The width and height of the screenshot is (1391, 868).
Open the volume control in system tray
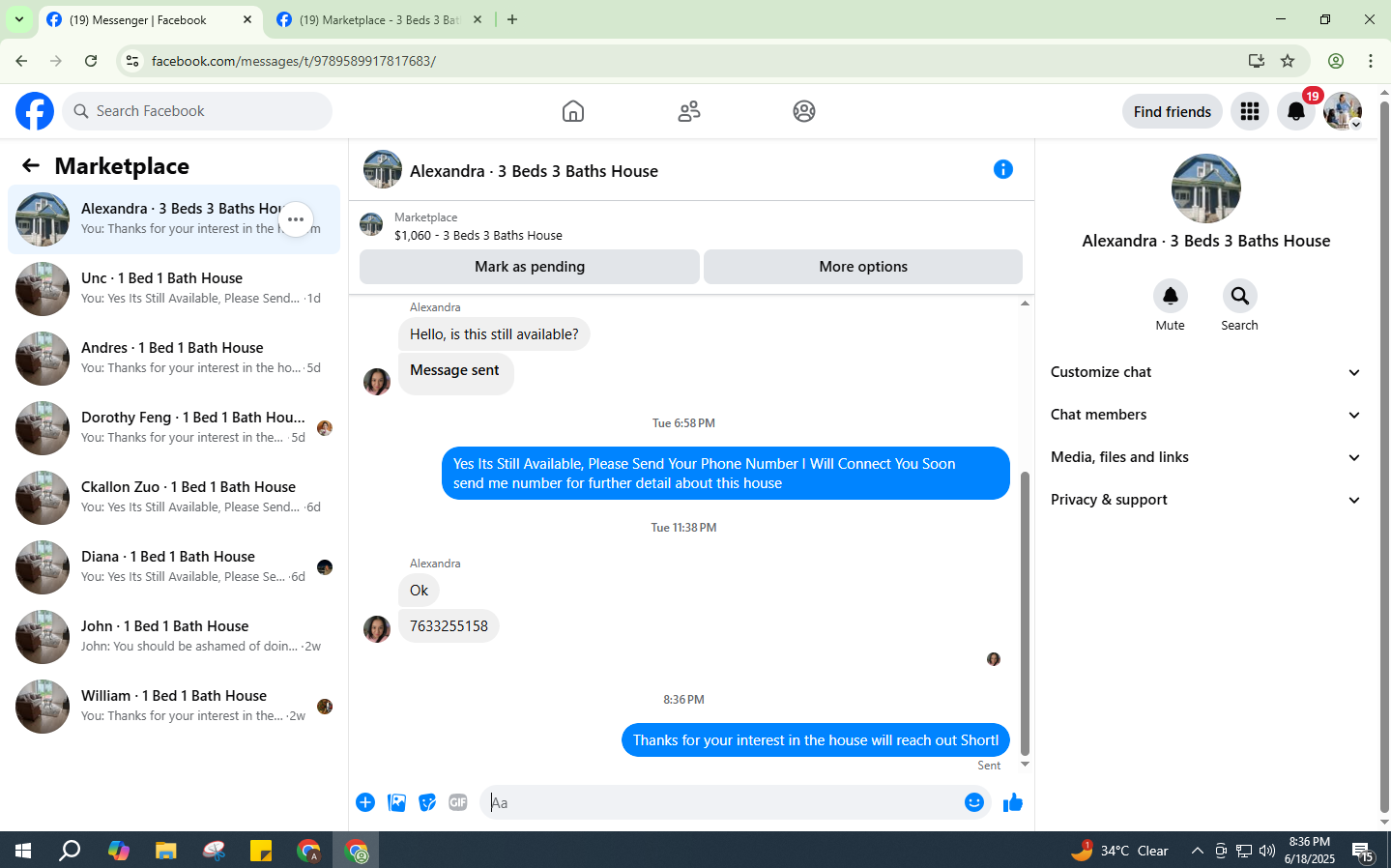1267,851
